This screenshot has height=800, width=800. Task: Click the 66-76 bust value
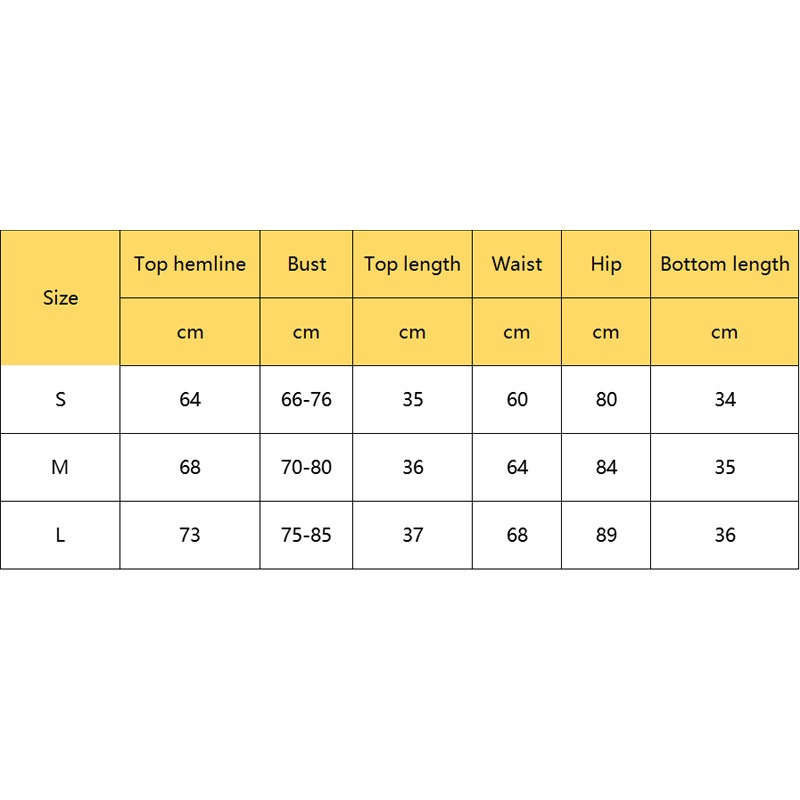tap(306, 399)
